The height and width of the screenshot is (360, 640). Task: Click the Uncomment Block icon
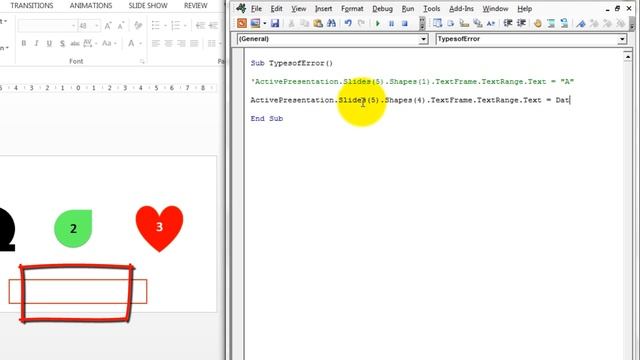[564, 23]
